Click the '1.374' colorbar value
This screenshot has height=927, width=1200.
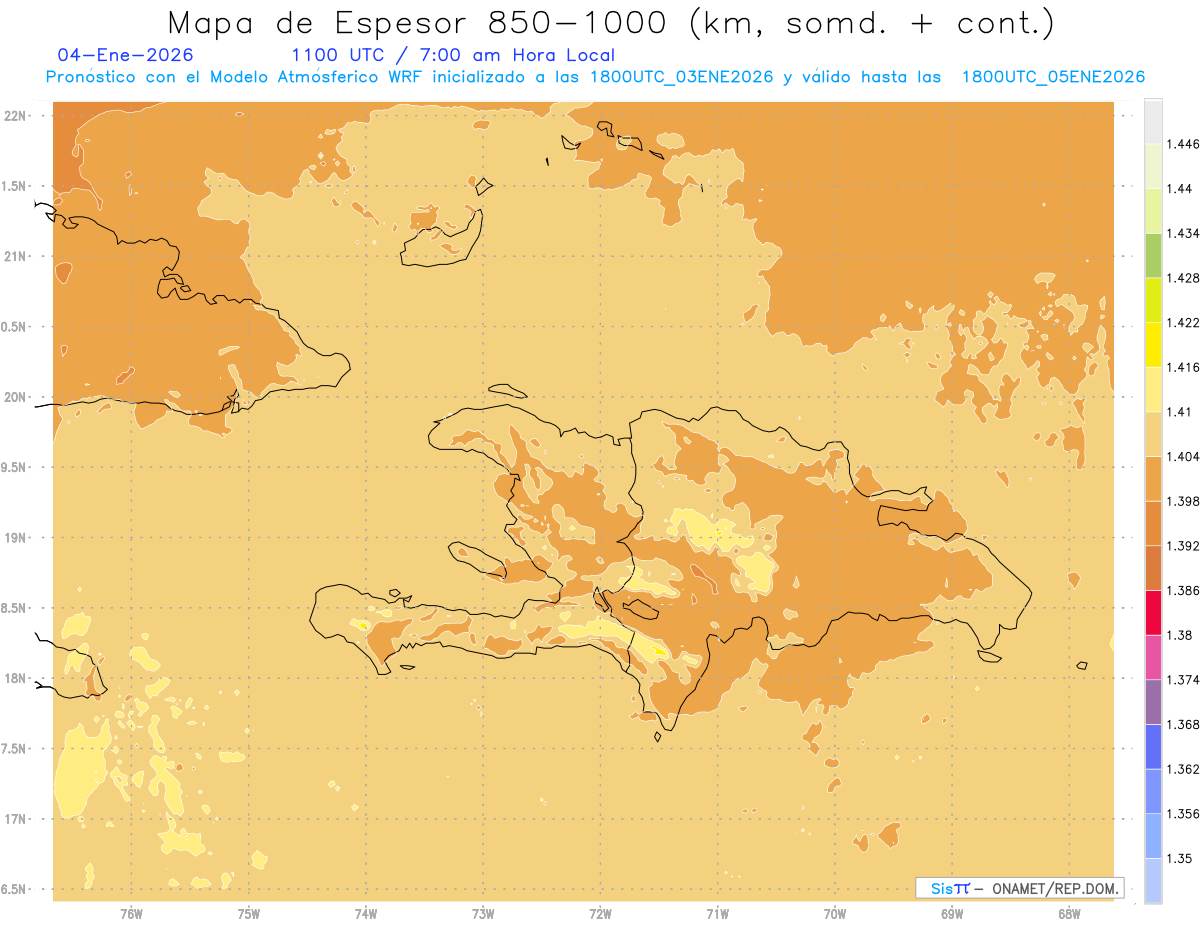[x=1184, y=680]
